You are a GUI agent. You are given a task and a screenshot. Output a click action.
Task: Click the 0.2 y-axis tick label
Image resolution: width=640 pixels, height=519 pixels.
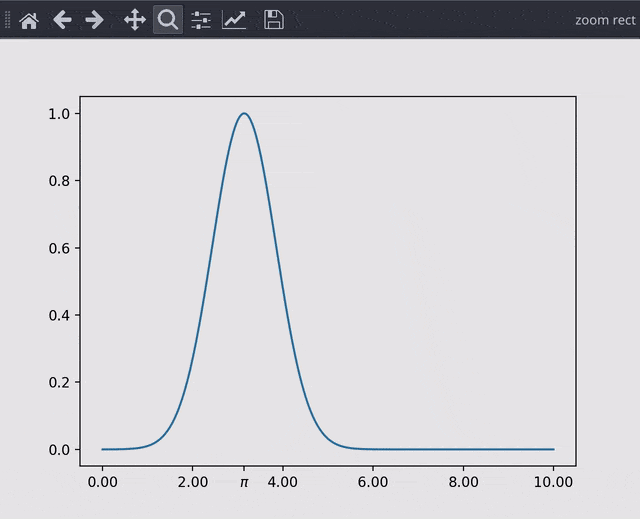[59, 382]
